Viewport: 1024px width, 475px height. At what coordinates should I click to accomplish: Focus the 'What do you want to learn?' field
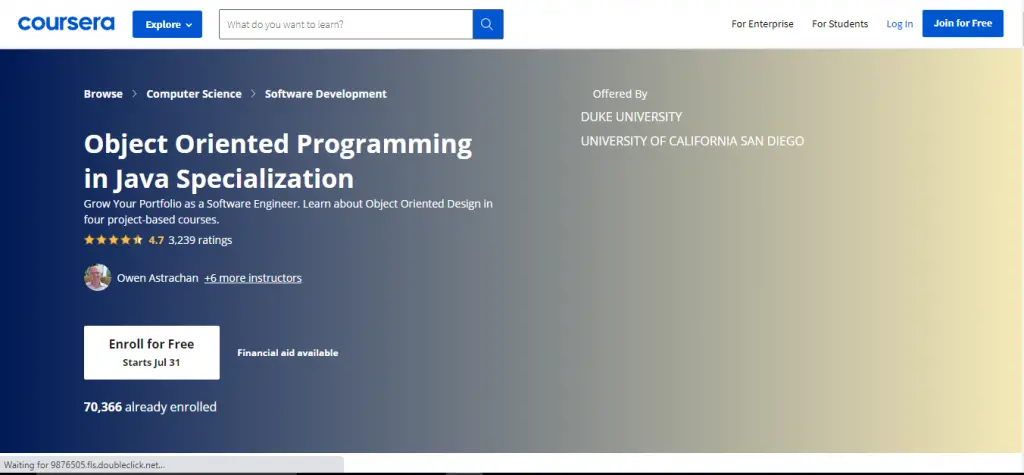click(x=346, y=24)
